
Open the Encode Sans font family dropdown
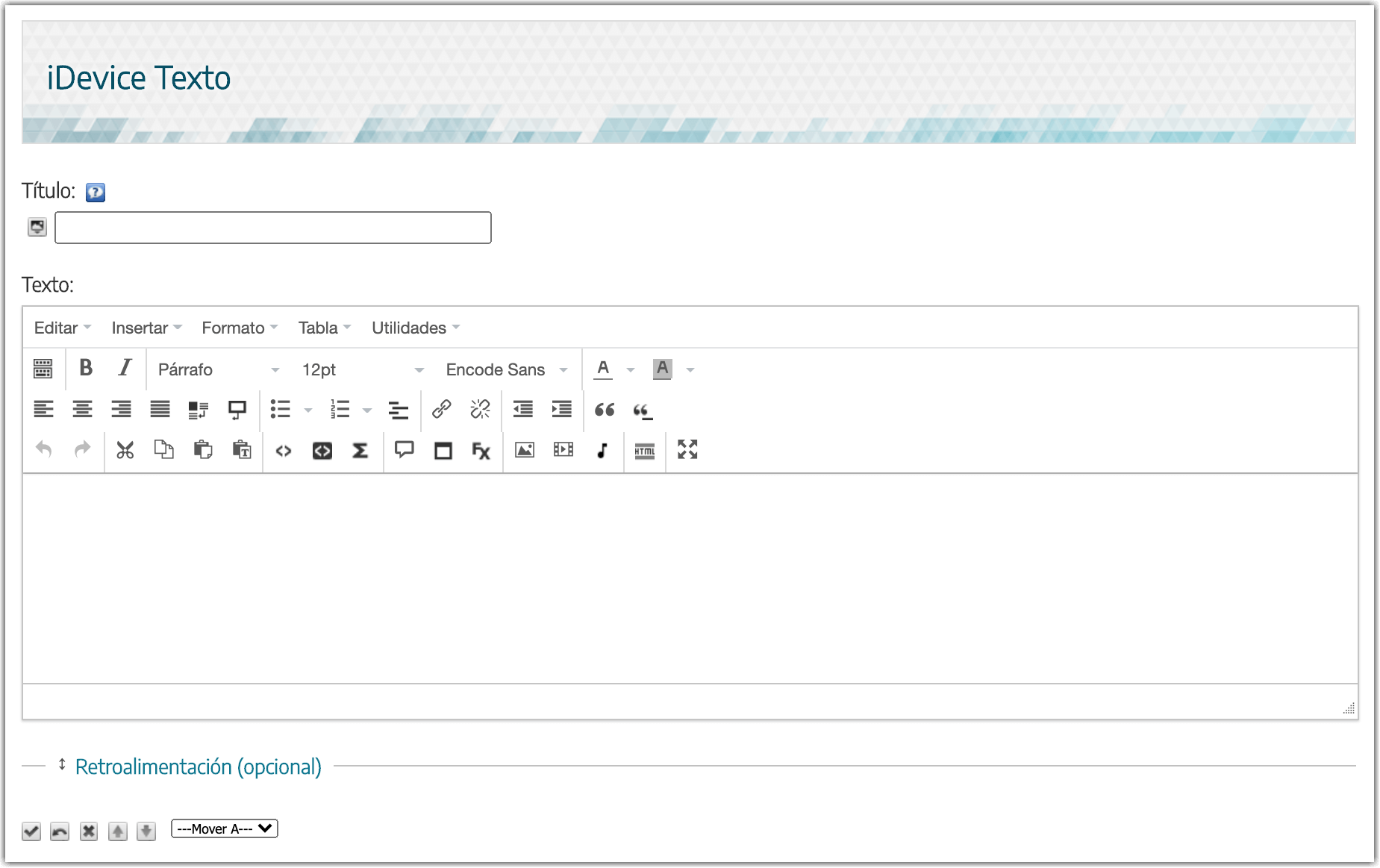pos(506,369)
